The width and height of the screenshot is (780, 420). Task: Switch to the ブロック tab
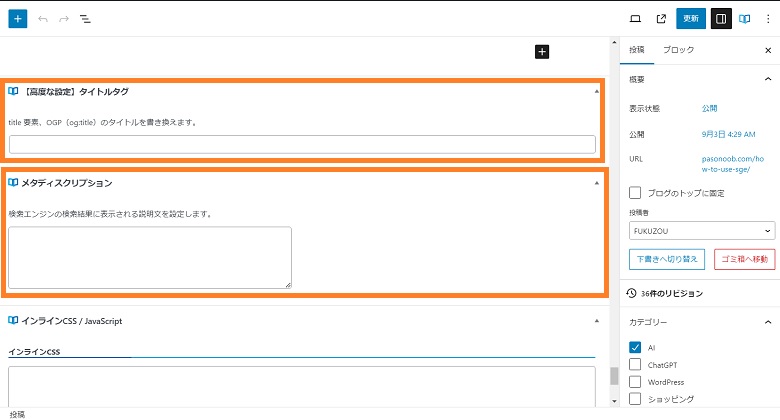678,49
